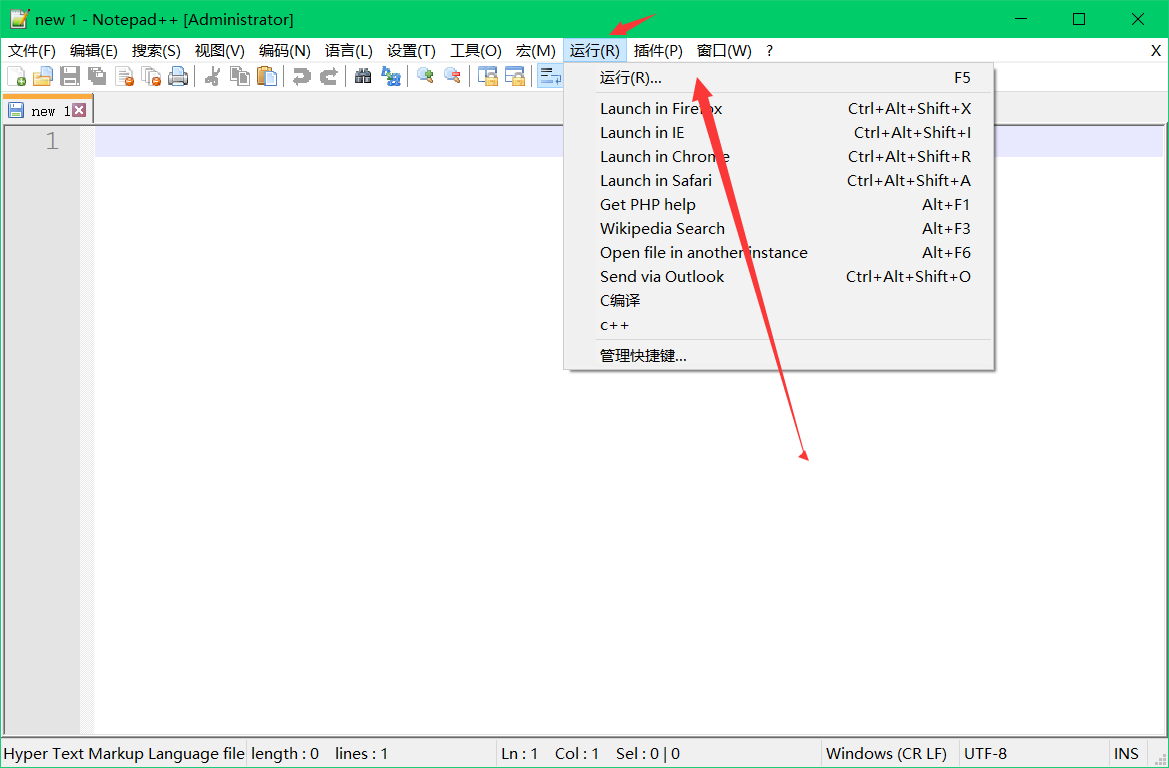This screenshot has width=1169, height=768.
Task: Open the 语言(L) menu
Action: [347, 50]
